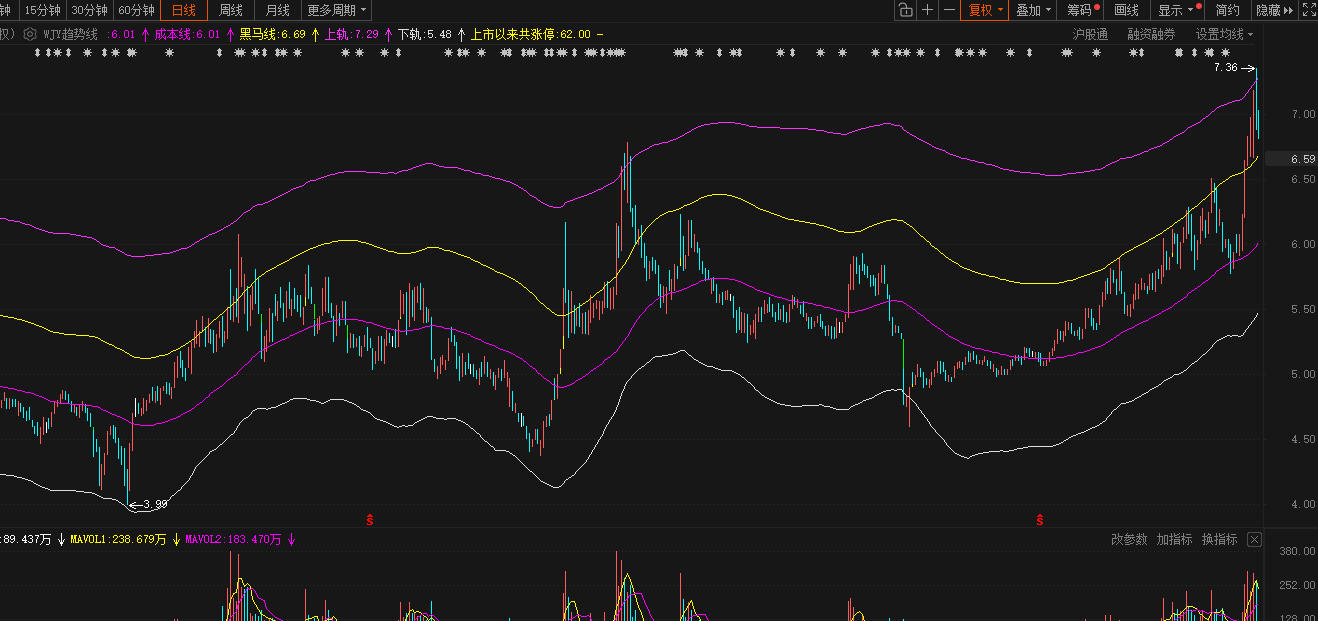Switch chart to 60分钟 period
This screenshot has width=1318, height=621.
click(x=136, y=10)
